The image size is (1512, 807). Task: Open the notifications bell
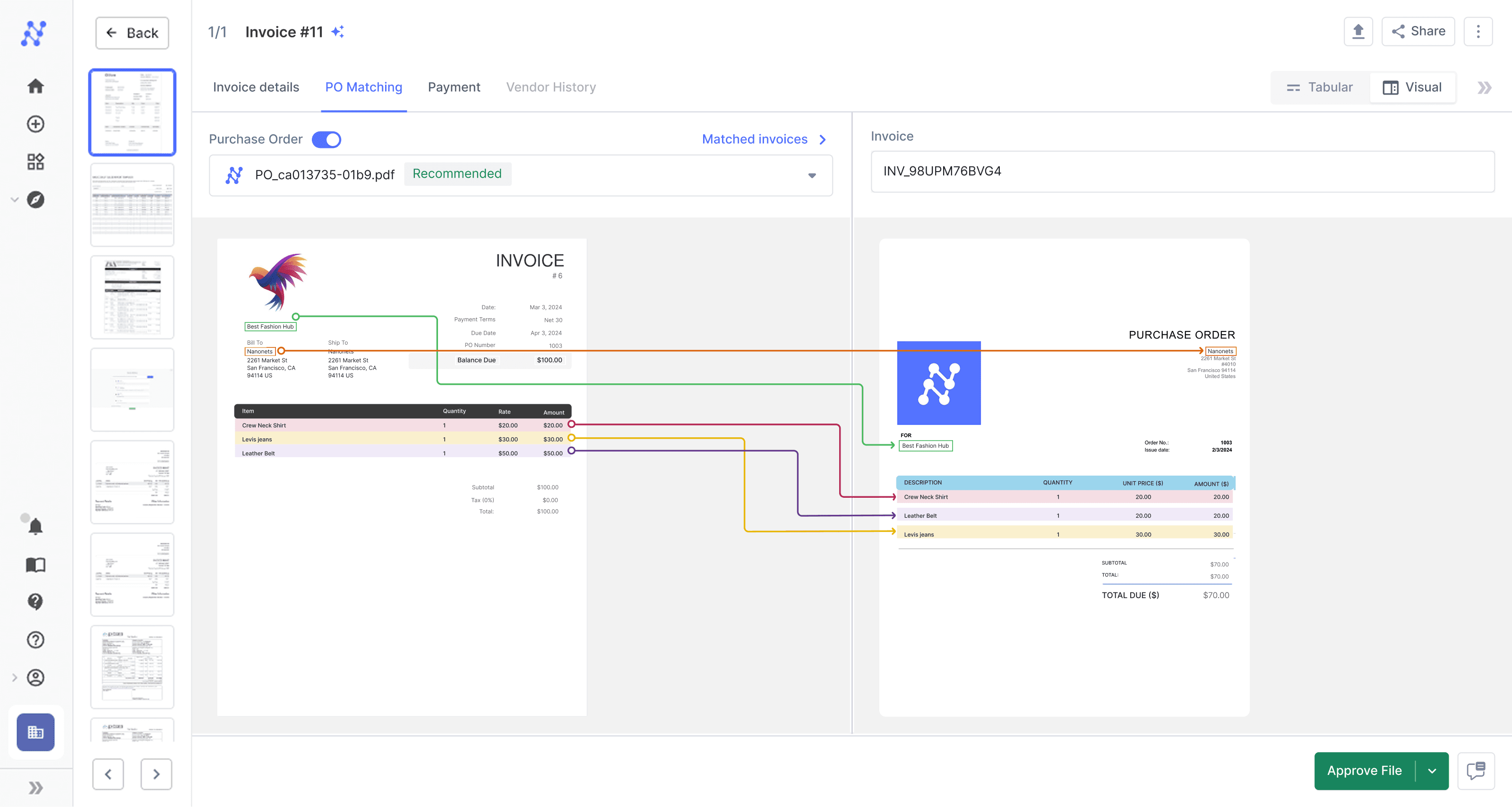(35, 526)
